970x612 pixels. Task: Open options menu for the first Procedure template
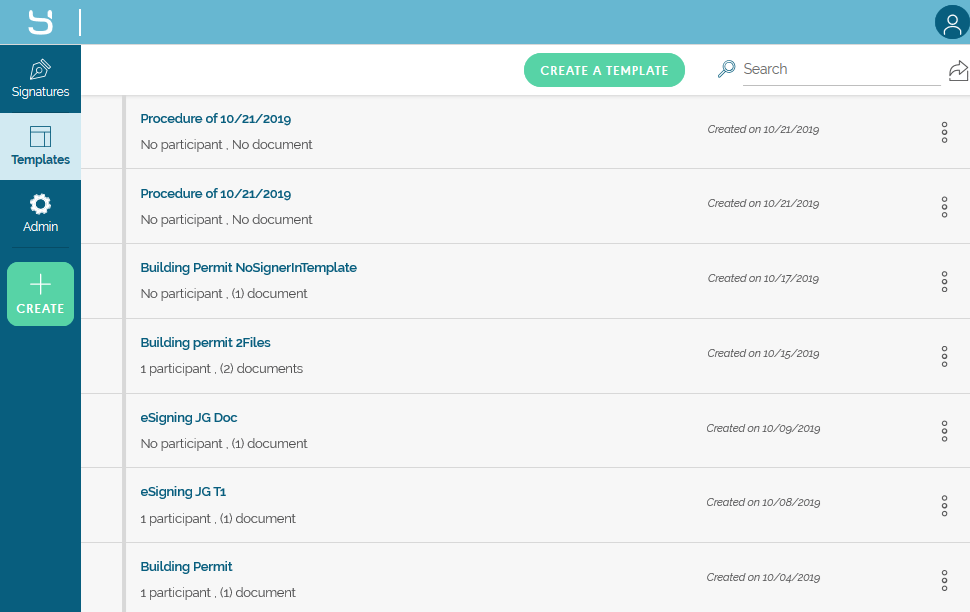pos(944,132)
